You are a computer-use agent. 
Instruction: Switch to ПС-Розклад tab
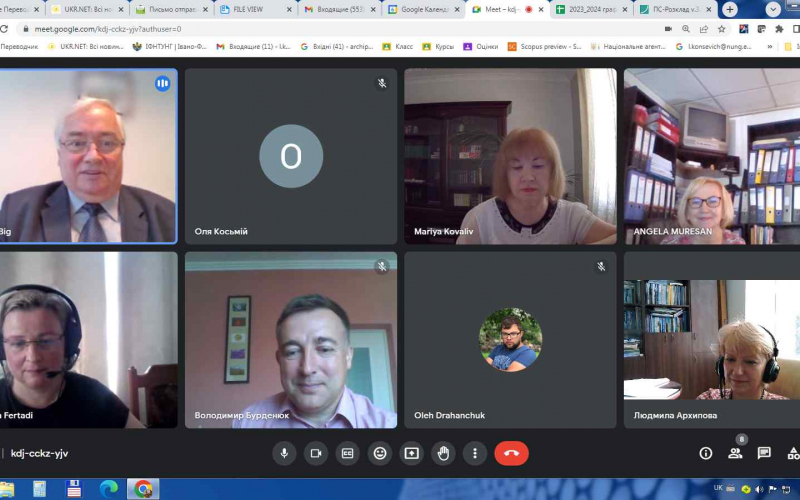(x=676, y=9)
